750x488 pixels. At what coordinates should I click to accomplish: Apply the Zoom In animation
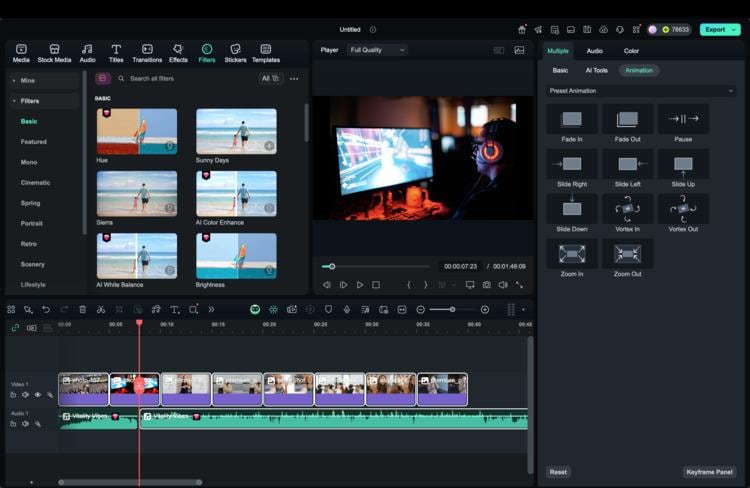pos(572,254)
